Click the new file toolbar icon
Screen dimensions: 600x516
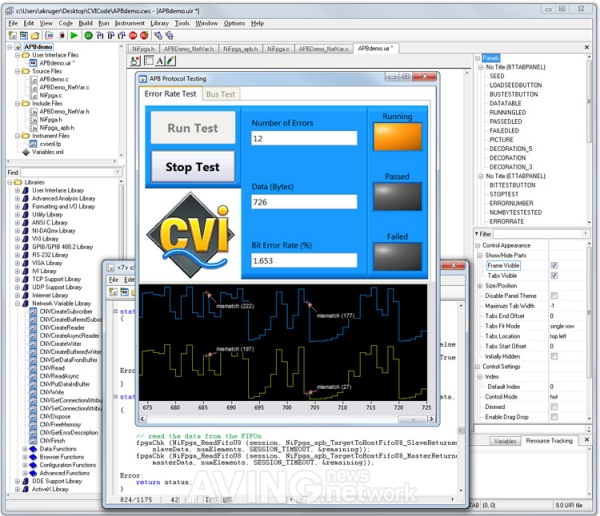(x=13, y=36)
